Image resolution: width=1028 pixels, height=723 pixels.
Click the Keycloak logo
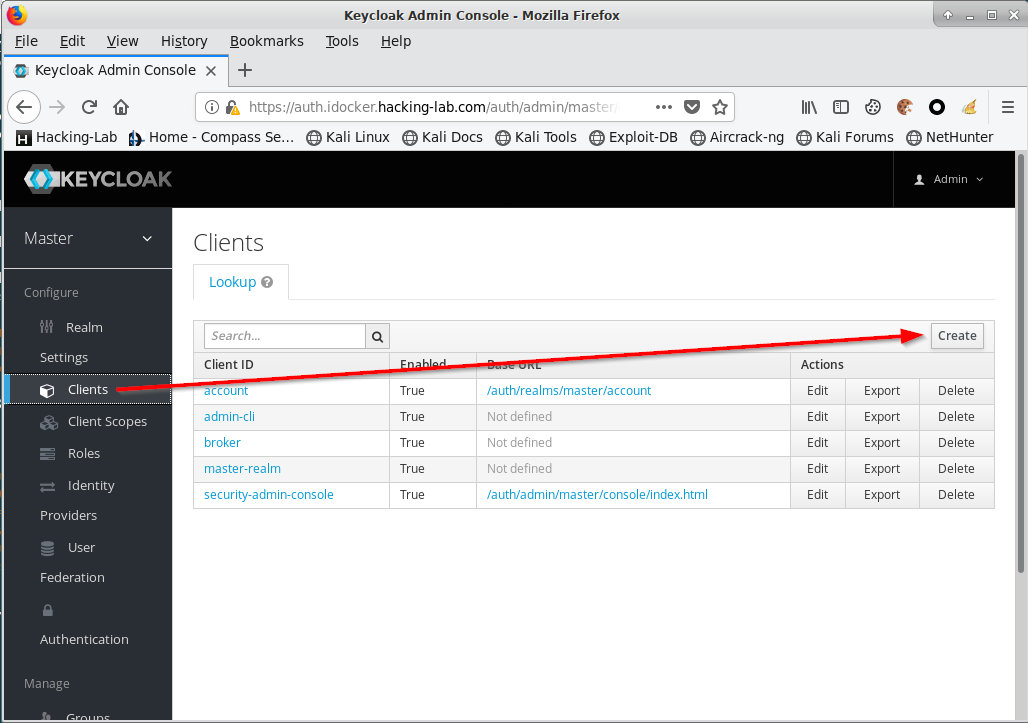[98, 179]
